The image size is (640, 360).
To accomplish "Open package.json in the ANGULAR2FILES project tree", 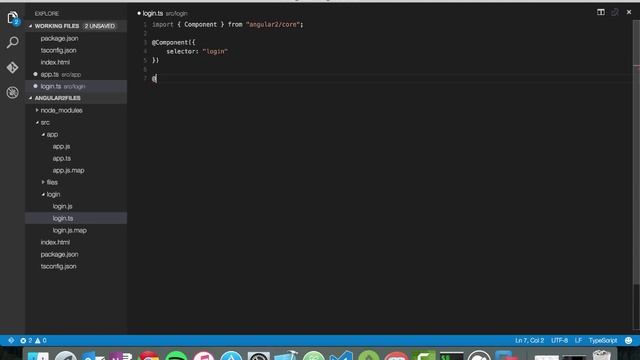I will 60,254.
